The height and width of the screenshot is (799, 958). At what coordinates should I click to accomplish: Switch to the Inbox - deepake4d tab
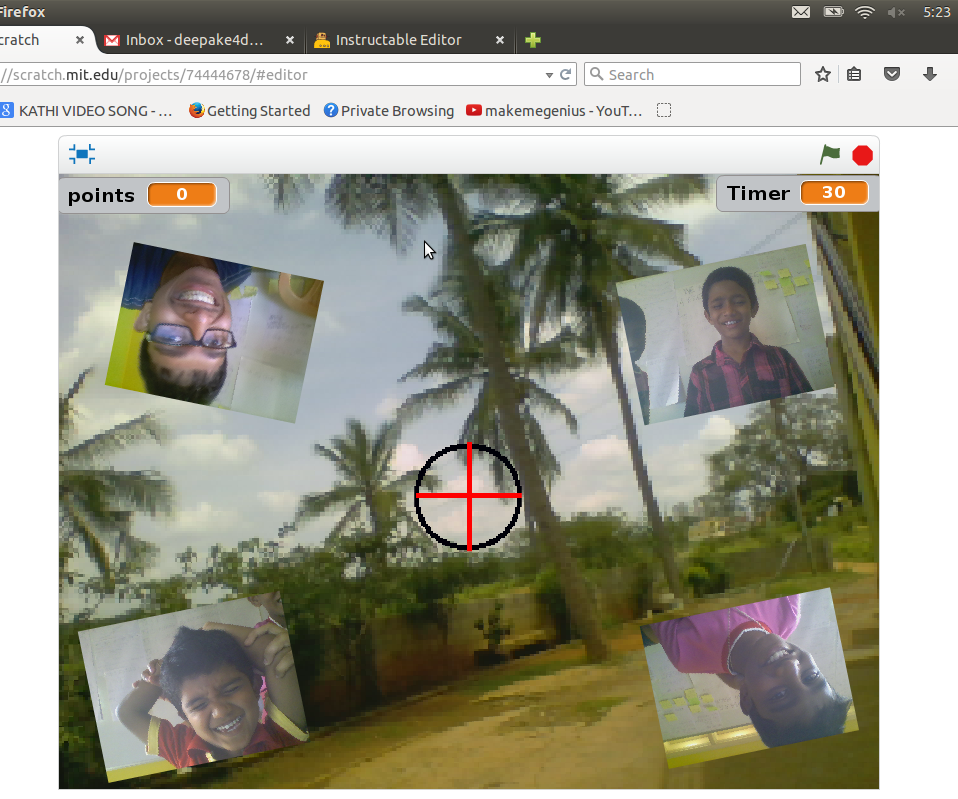coord(195,40)
